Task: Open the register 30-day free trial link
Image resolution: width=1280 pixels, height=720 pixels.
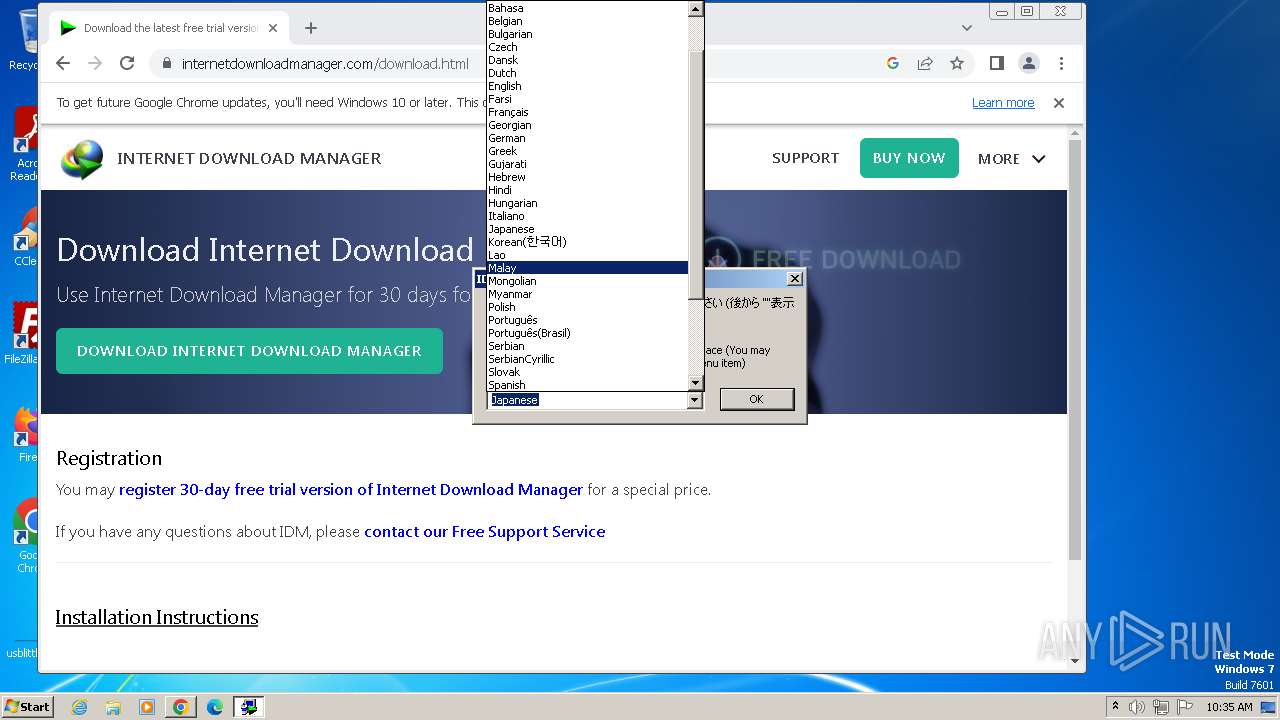Action: point(351,490)
